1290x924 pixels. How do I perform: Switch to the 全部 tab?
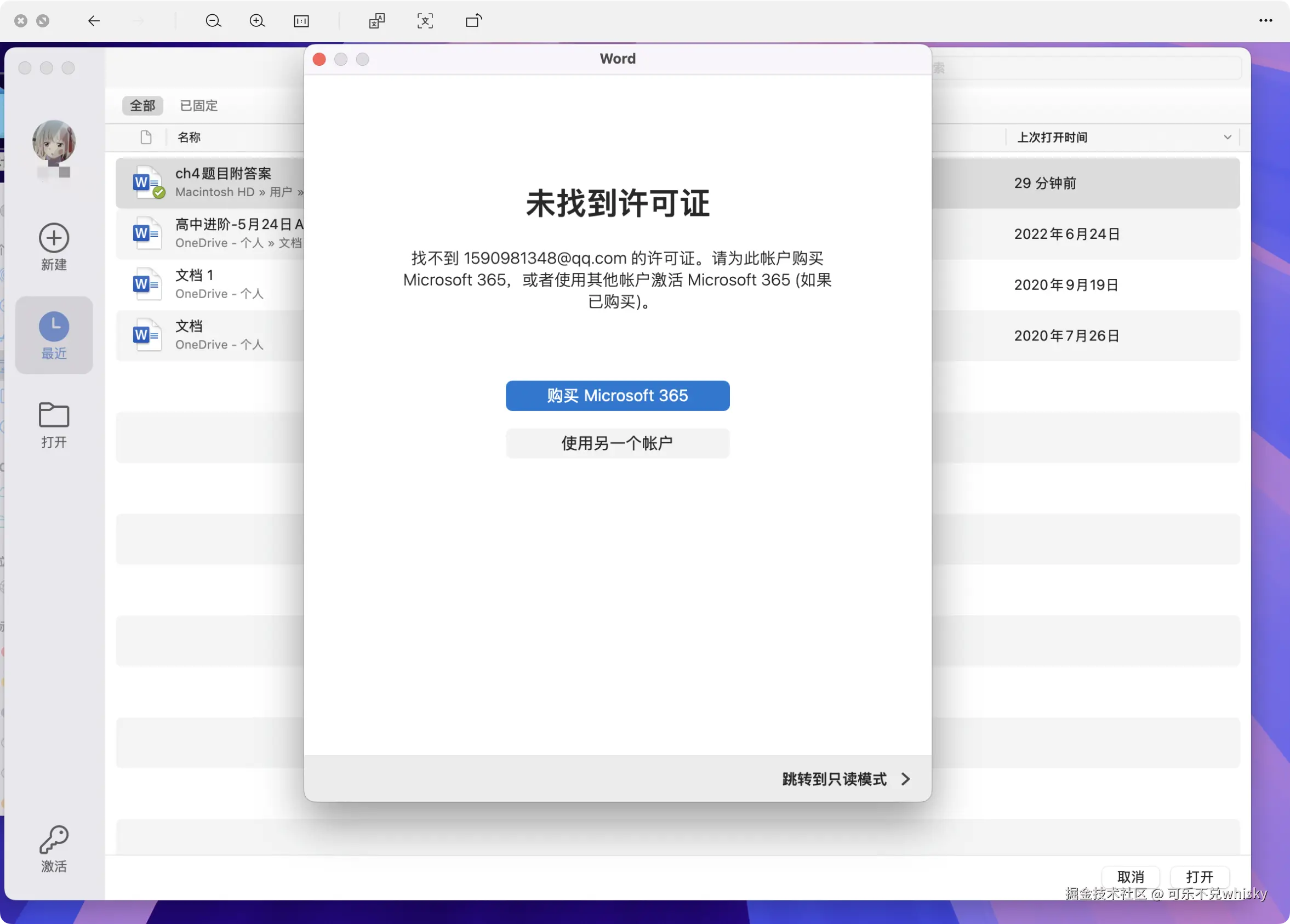tap(142, 106)
